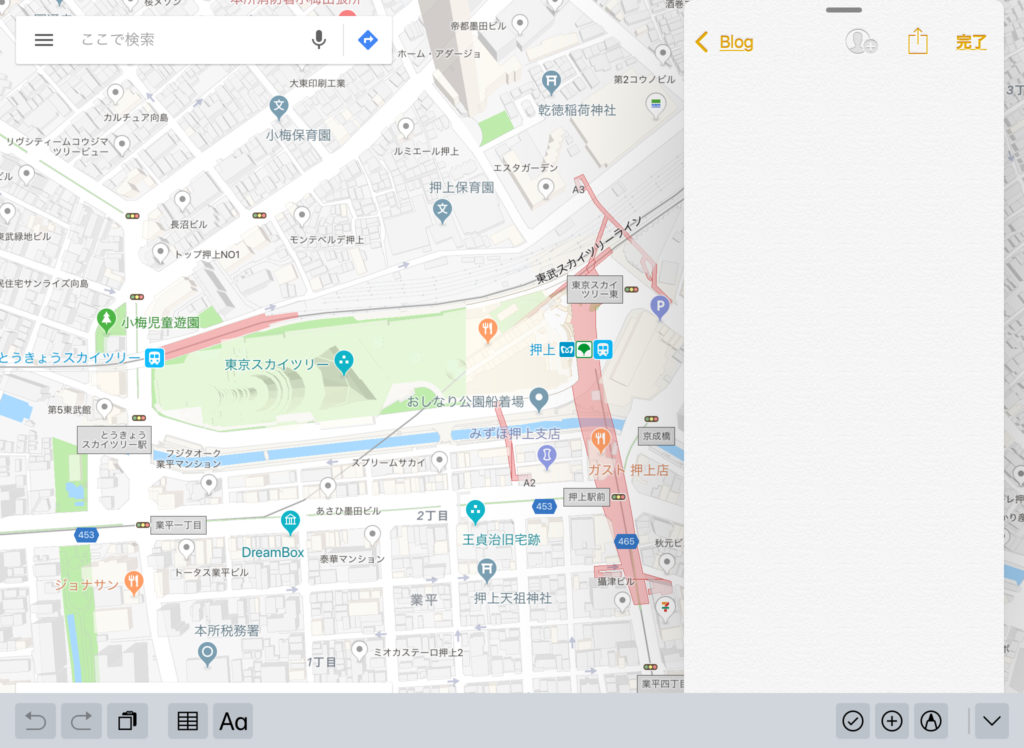Viewport: 1024px width, 748px height.
Task: Select 王貞治旧宅跡 landmark marker
Action: (x=475, y=511)
